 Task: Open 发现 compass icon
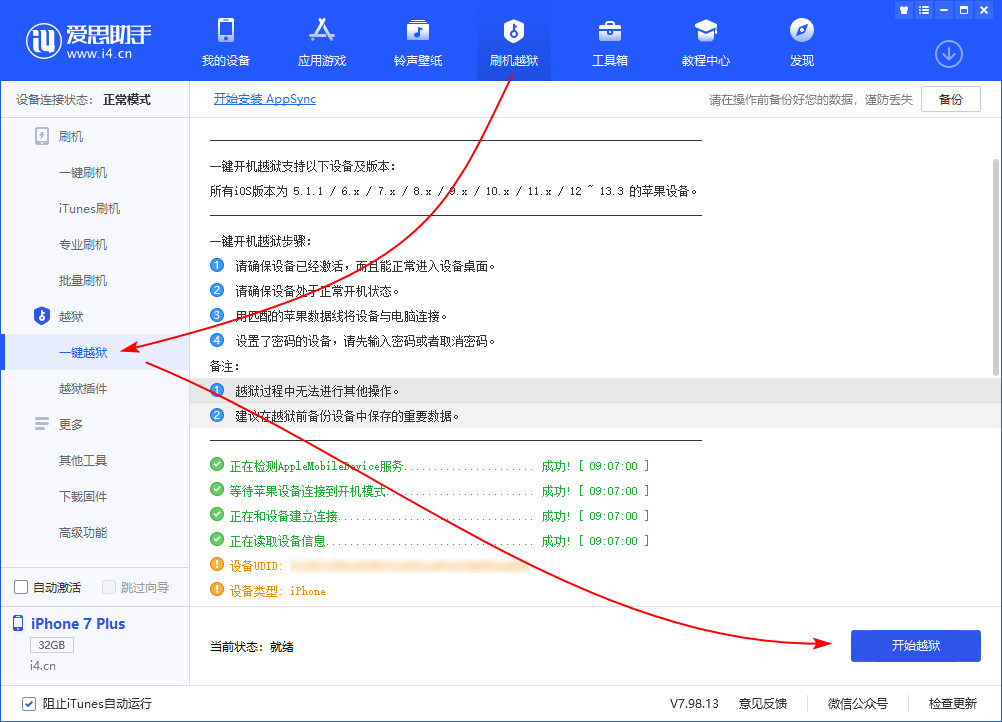[801, 31]
